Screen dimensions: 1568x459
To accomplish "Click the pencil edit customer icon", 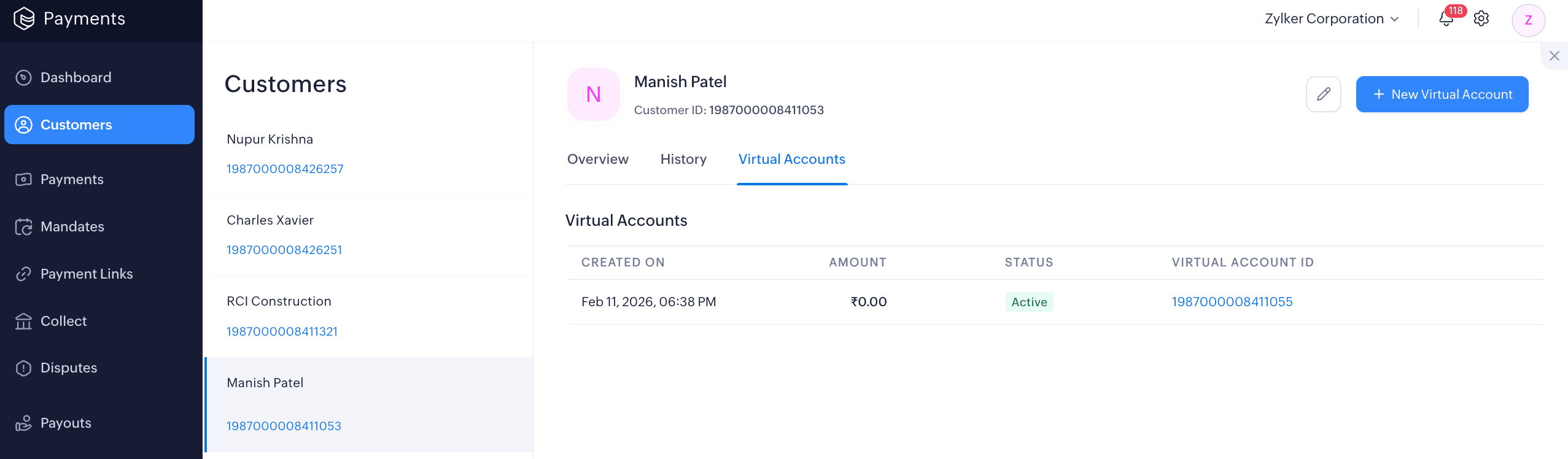I will pyautogui.click(x=1324, y=94).
